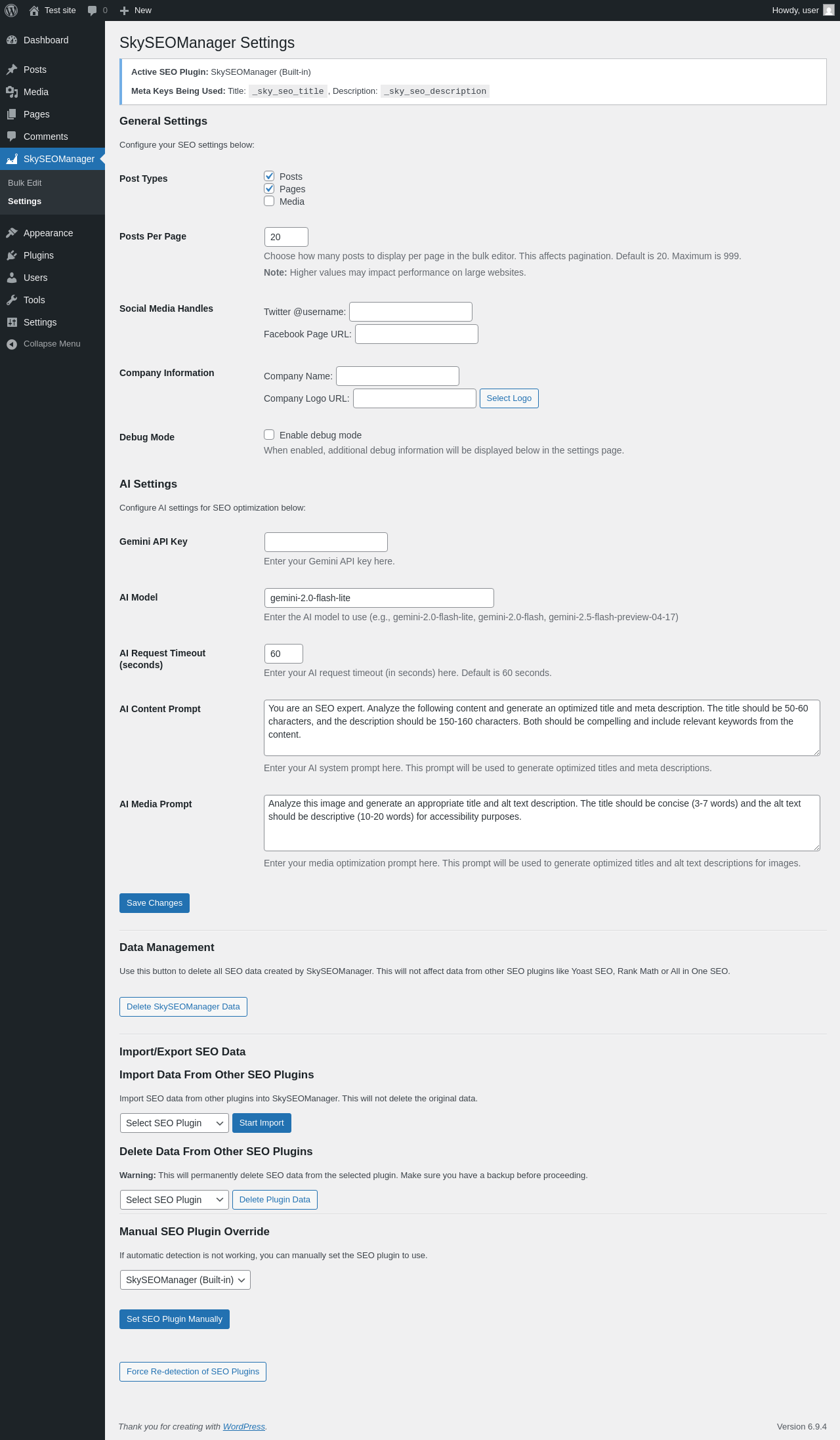This screenshot has height=1440, width=840.
Task: Click the Dashboard gauge icon in sidebar
Action: pyautogui.click(x=12, y=40)
